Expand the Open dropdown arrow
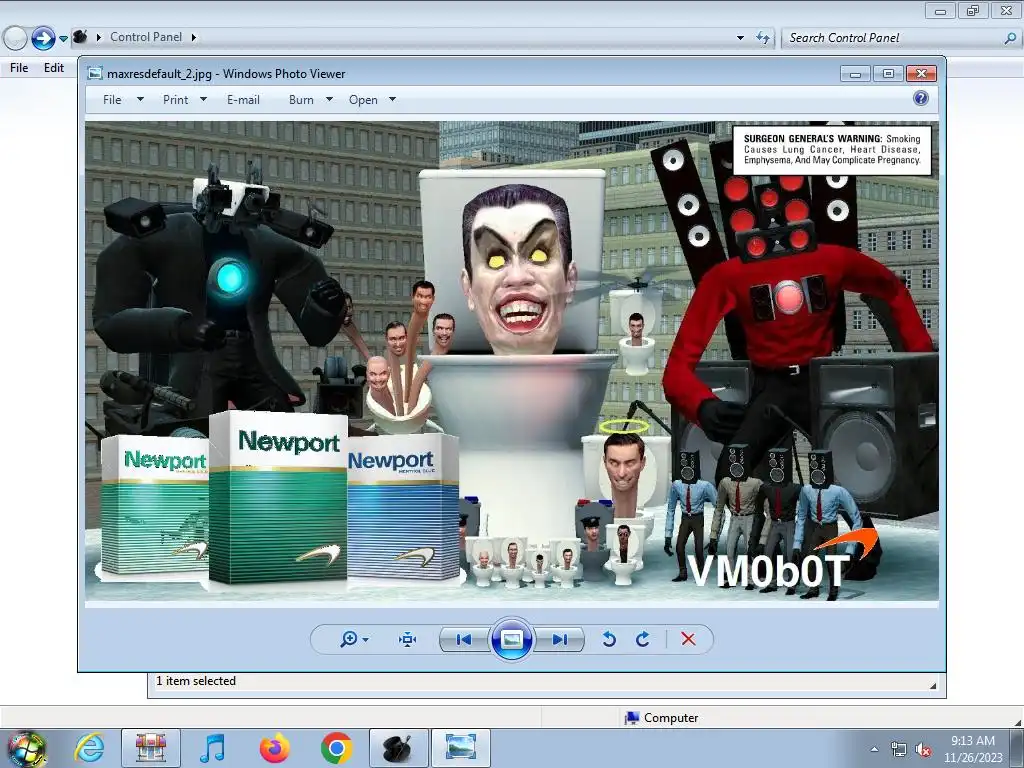1024x768 pixels. coord(392,99)
